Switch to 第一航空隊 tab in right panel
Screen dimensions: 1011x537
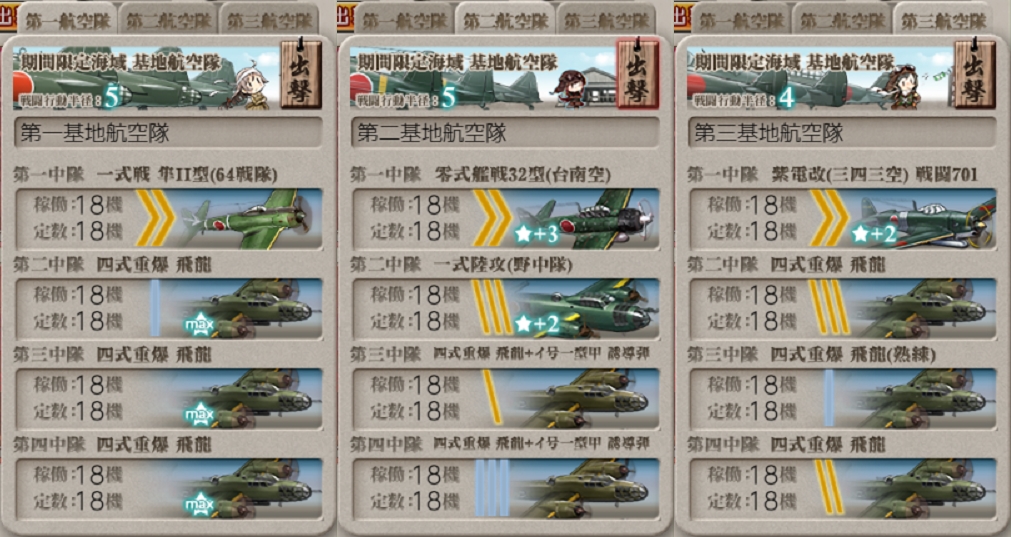point(740,20)
